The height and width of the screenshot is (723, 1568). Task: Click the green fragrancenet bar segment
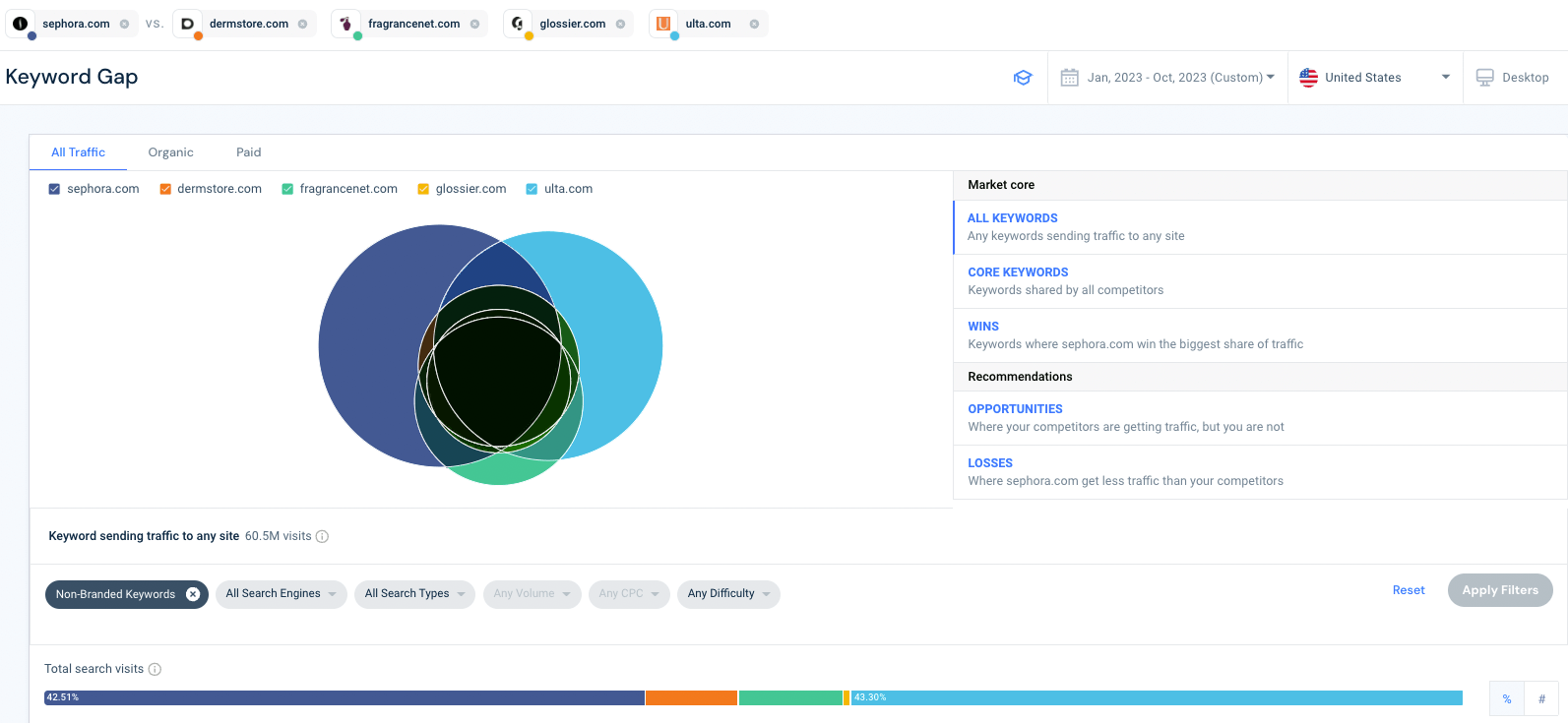click(x=790, y=697)
